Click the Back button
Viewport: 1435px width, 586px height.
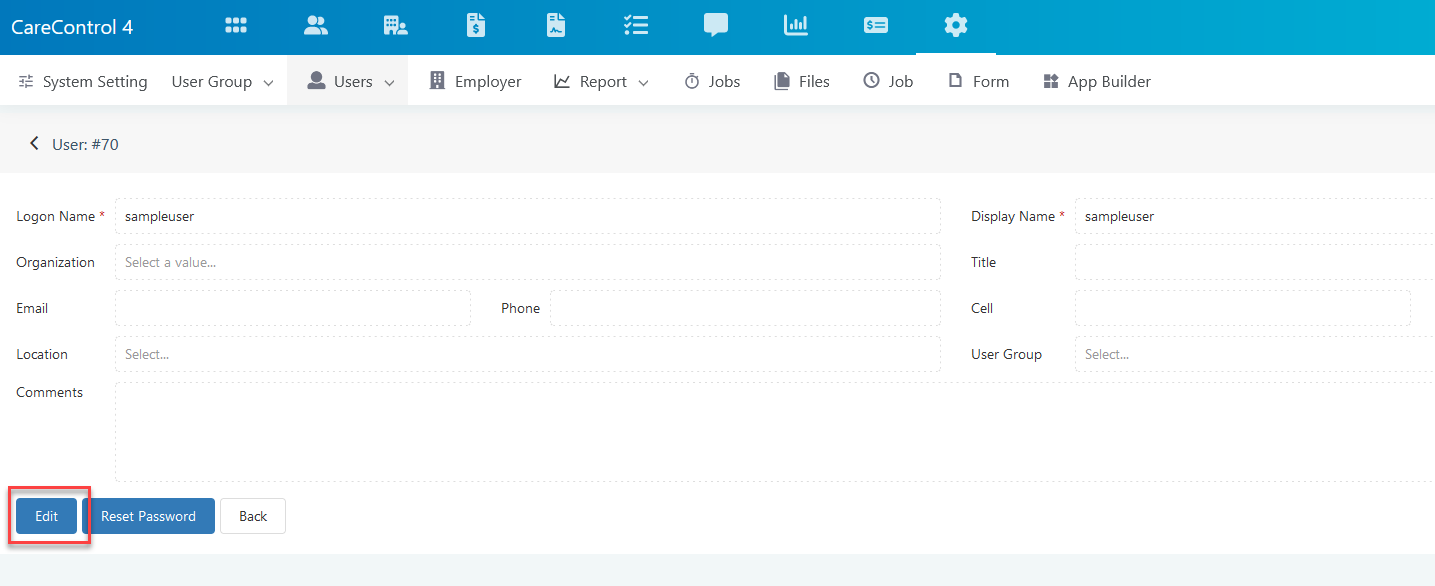(x=253, y=516)
